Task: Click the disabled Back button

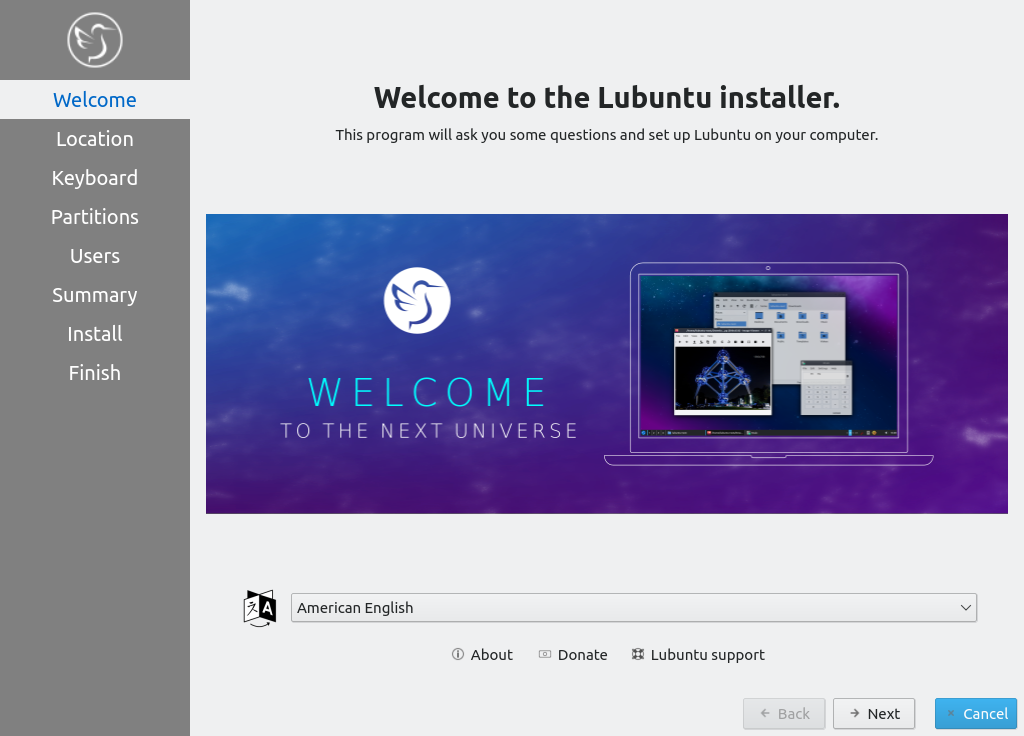Action: (x=784, y=713)
